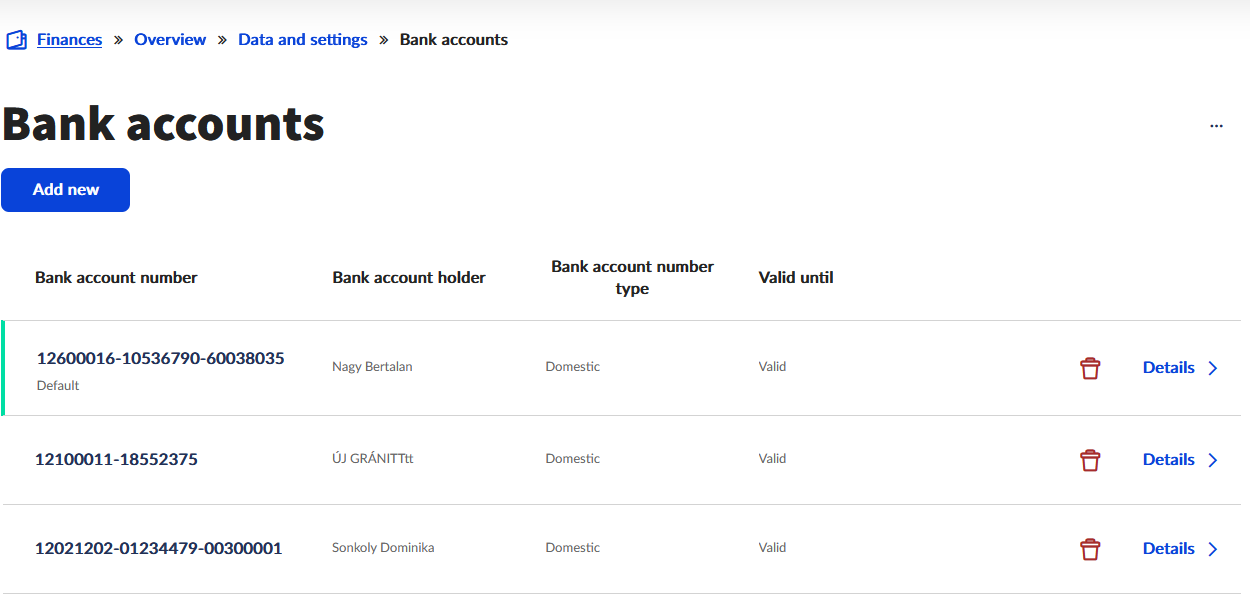View Details of ÚJ GRÁNITTtt account
The width and height of the screenshot is (1250, 595).
click(x=1168, y=460)
